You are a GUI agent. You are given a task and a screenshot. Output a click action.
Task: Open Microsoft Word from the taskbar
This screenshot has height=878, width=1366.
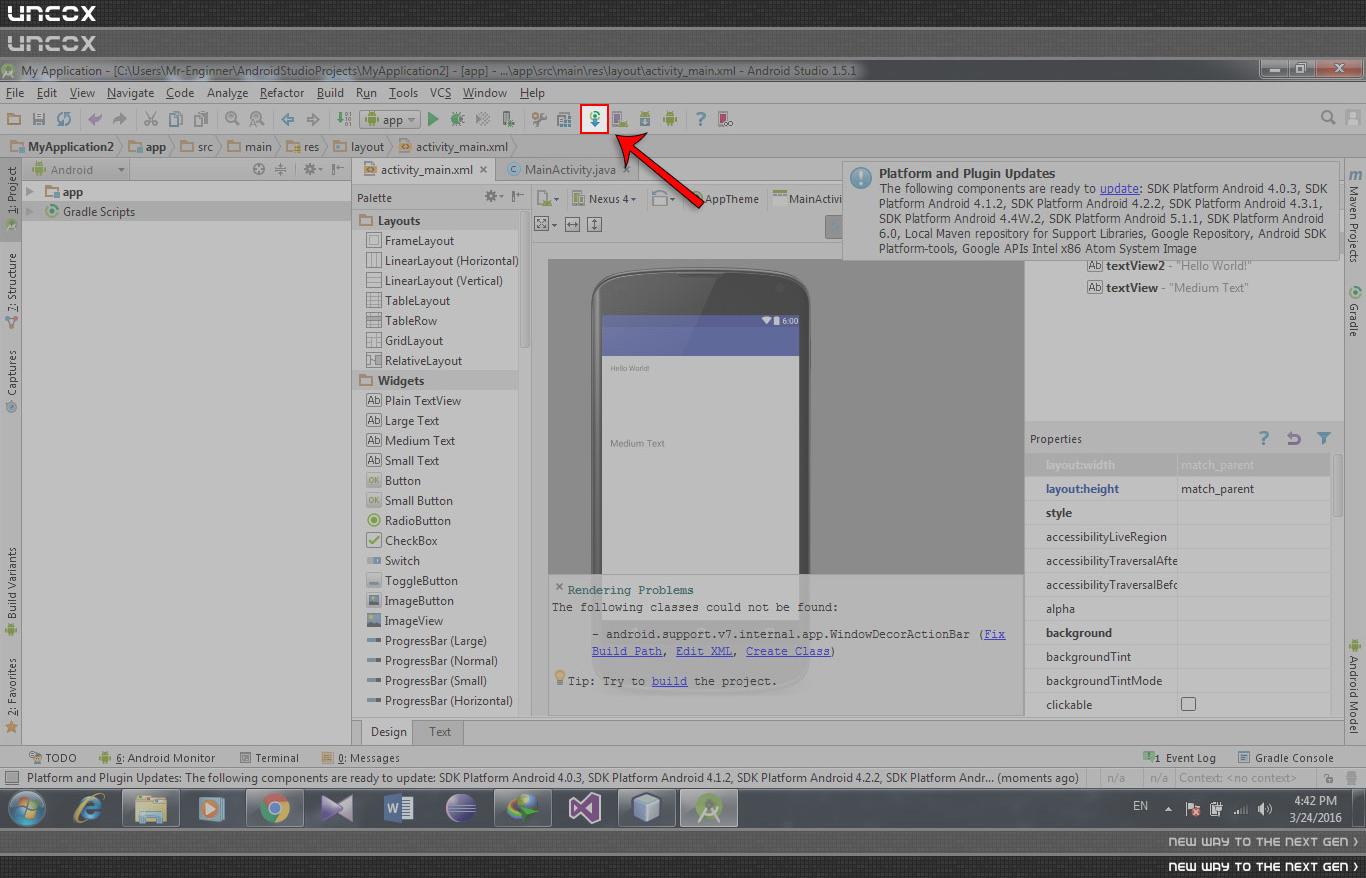(x=399, y=808)
